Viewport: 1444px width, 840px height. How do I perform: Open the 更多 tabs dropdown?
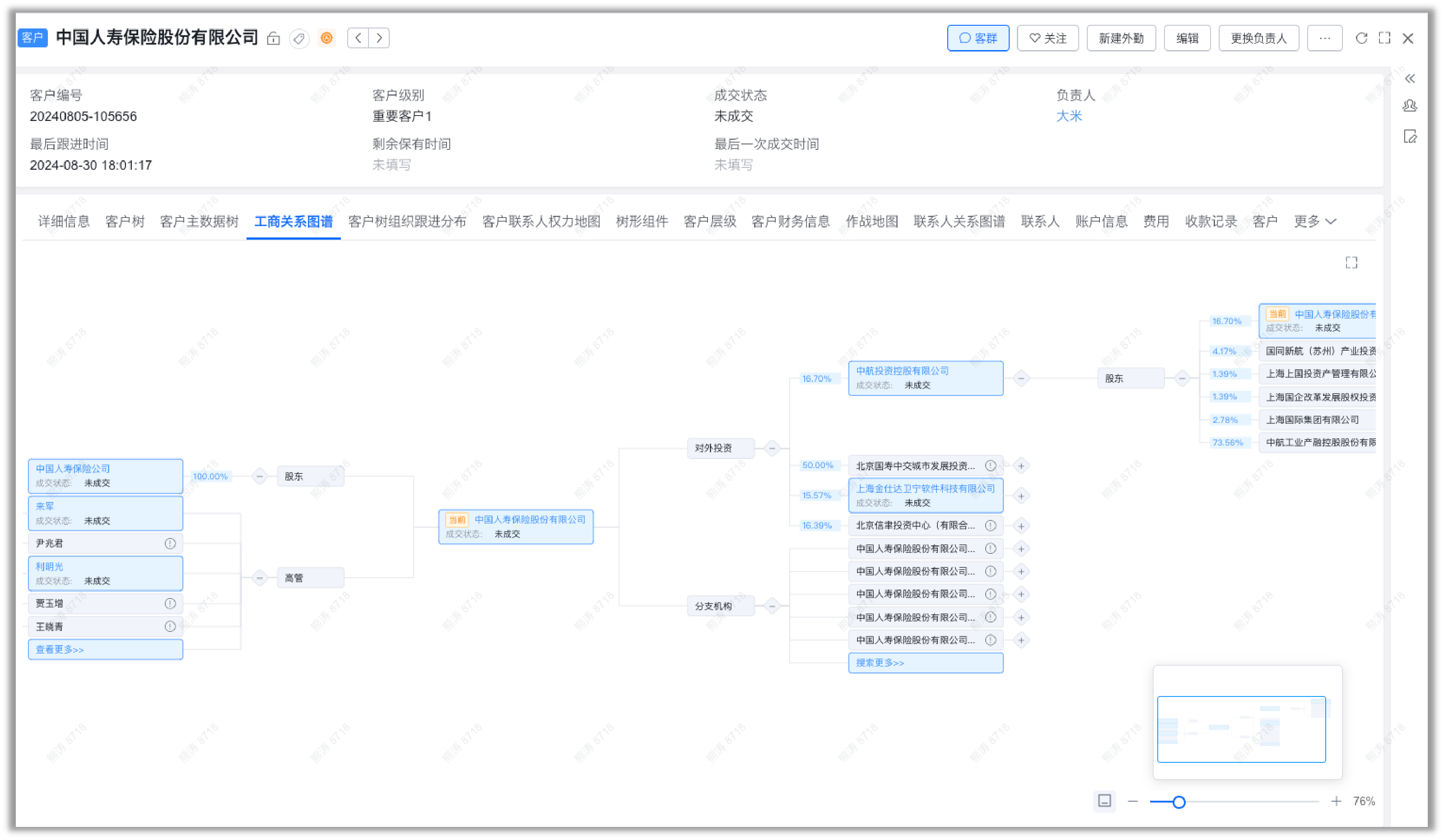point(1315,221)
